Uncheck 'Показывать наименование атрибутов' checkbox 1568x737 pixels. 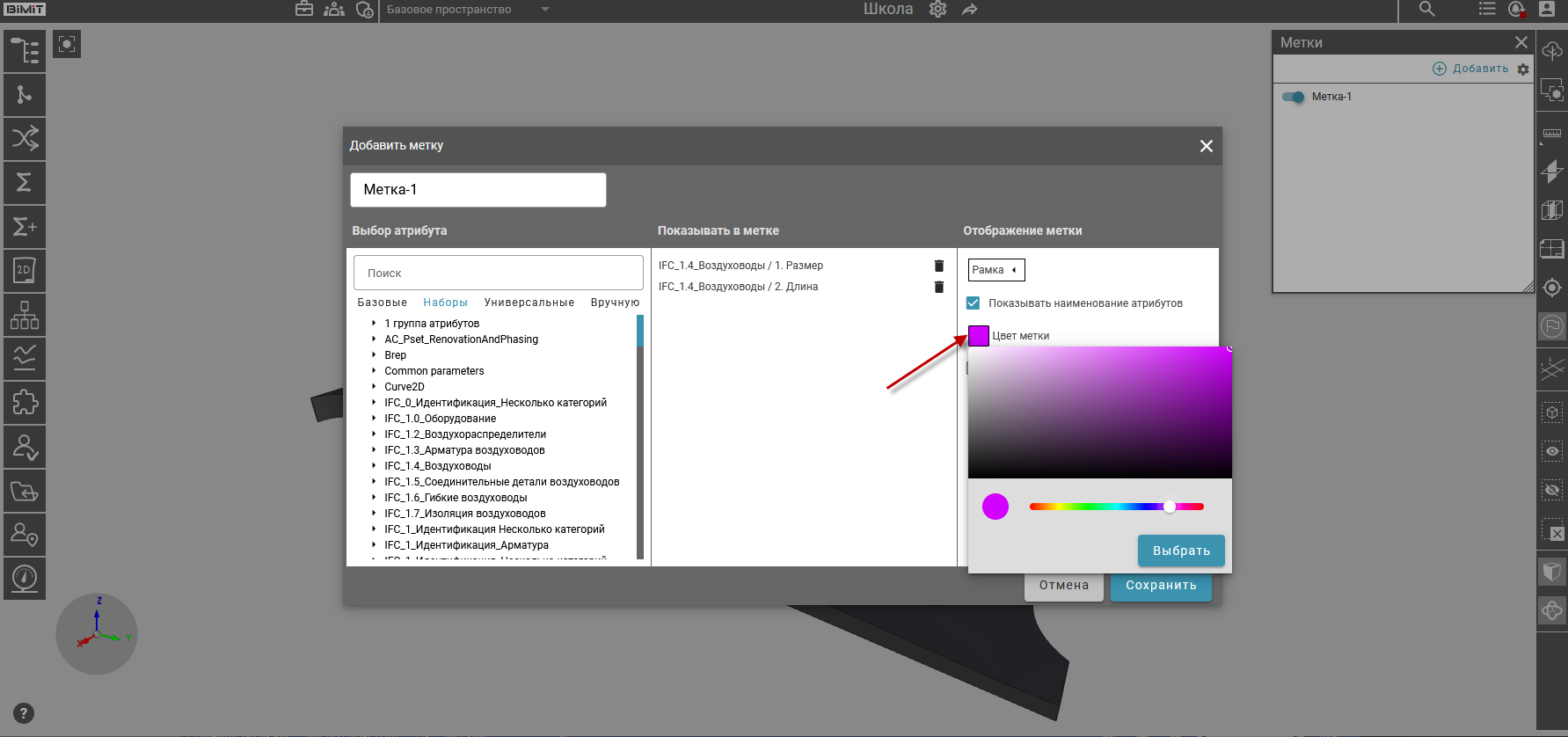point(974,303)
